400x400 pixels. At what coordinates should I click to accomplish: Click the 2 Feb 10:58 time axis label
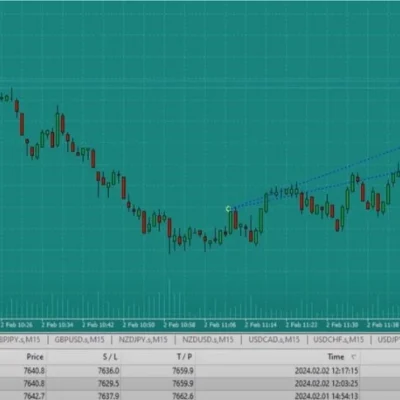tap(179, 325)
